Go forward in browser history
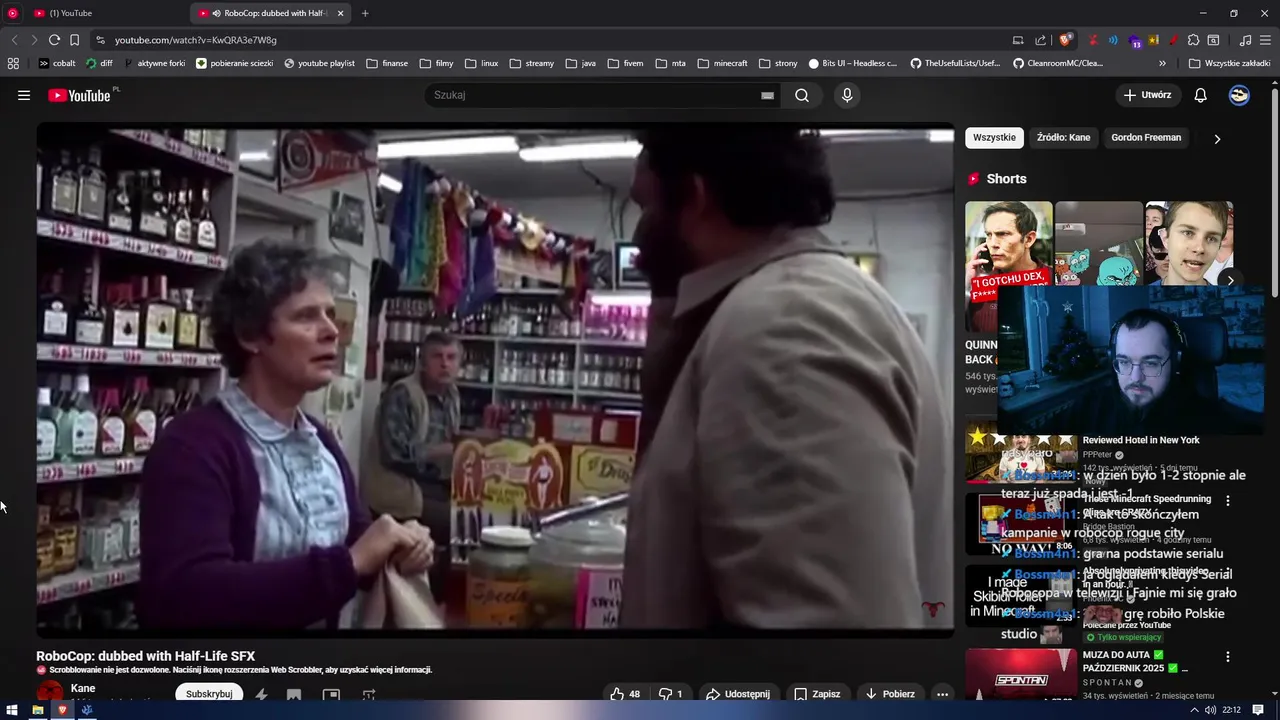Image resolution: width=1280 pixels, height=720 pixels. [x=34, y=40]
